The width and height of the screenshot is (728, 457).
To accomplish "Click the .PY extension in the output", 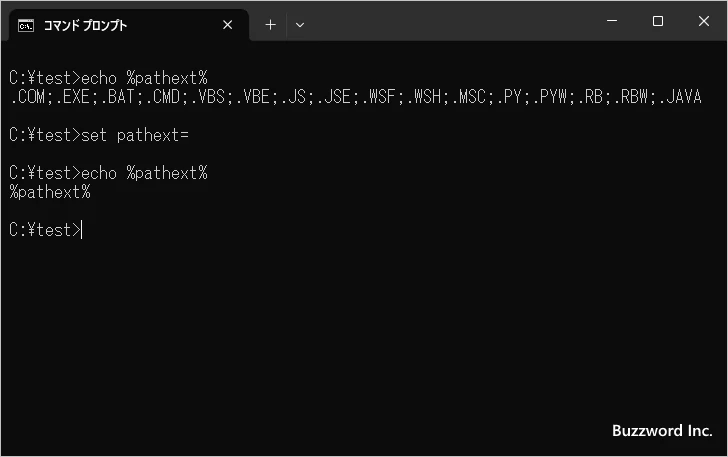I will pos(510,97).
